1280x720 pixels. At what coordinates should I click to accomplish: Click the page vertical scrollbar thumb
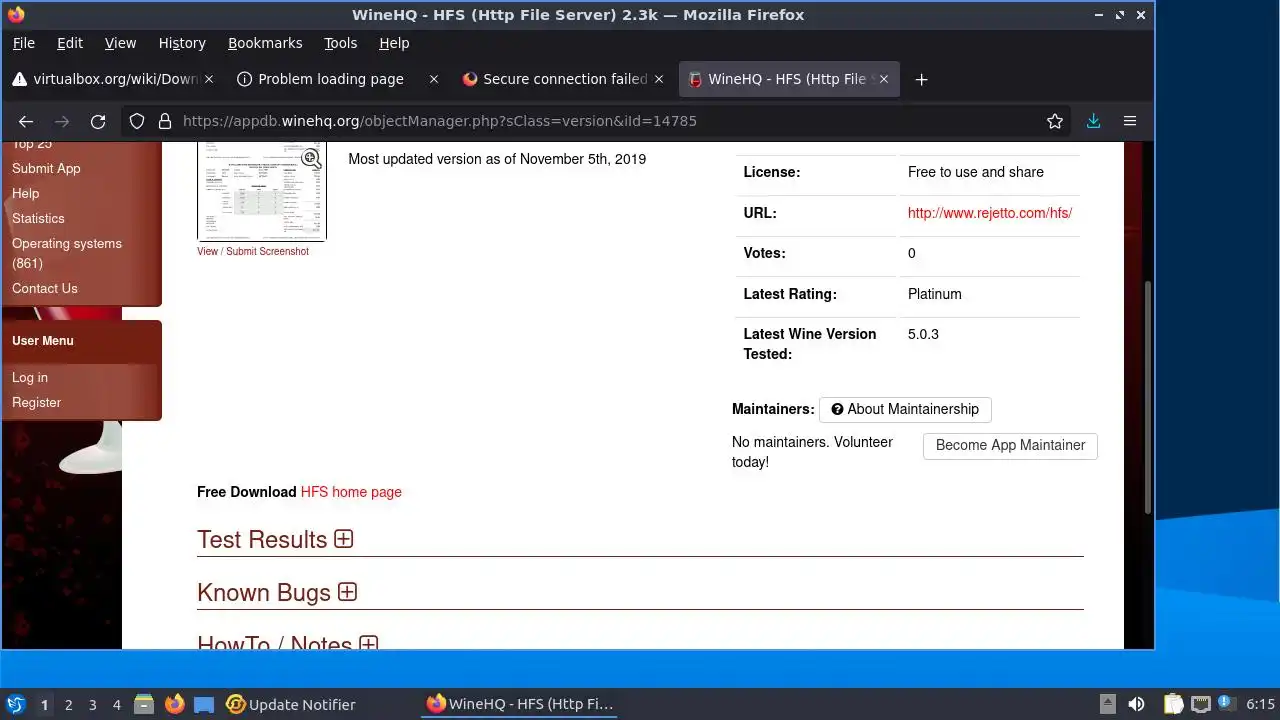[x=1148, y=396]
